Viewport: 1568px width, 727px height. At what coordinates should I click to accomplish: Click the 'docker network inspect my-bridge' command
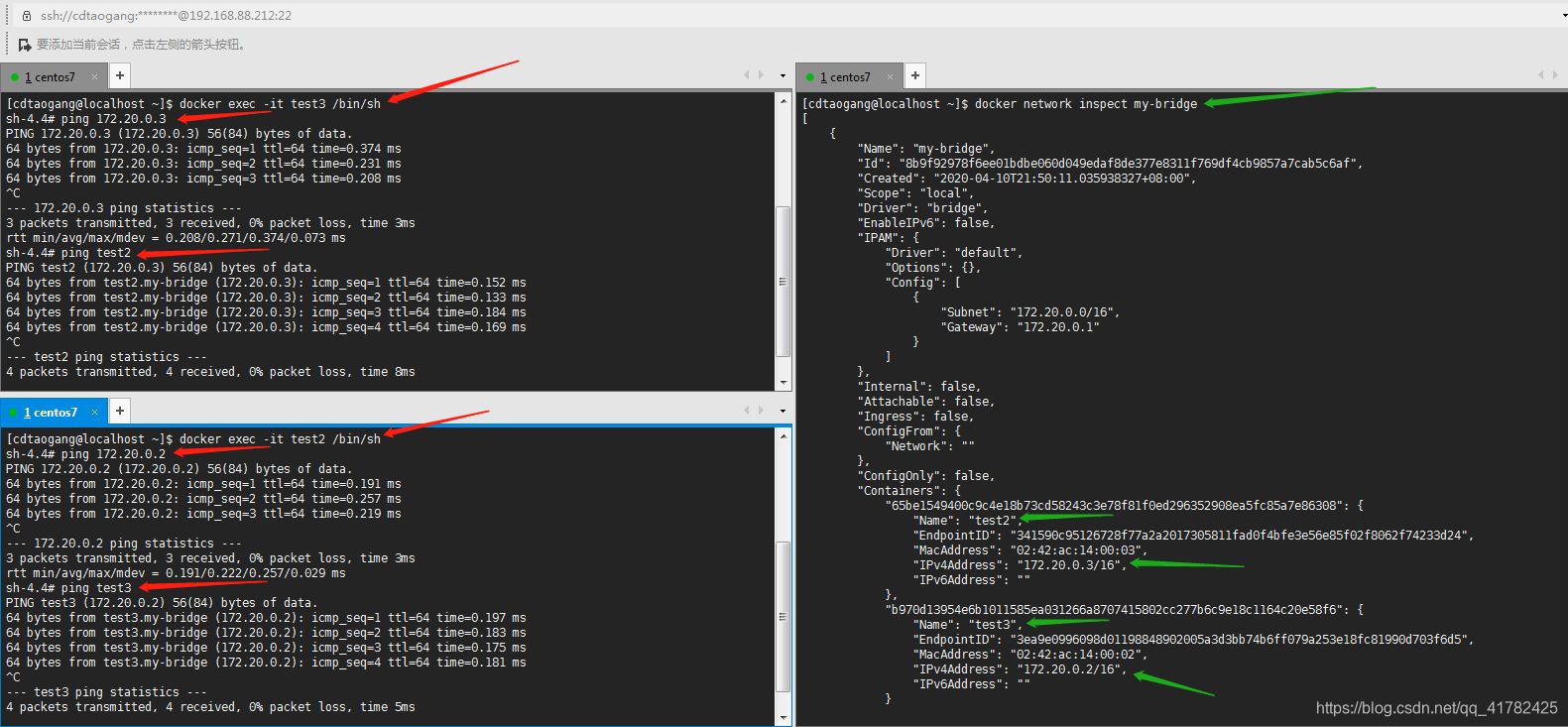click(1086, 104)
